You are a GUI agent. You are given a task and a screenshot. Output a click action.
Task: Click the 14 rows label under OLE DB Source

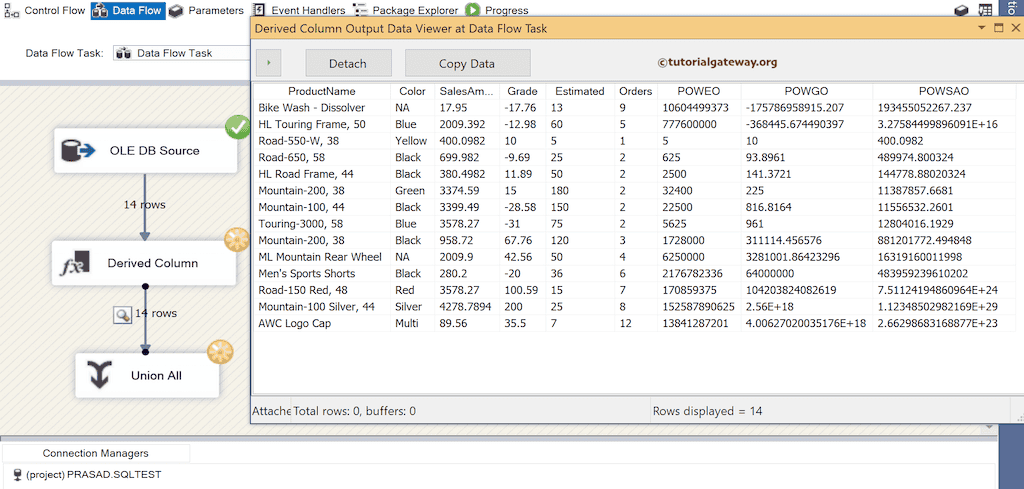pos(144,205)
